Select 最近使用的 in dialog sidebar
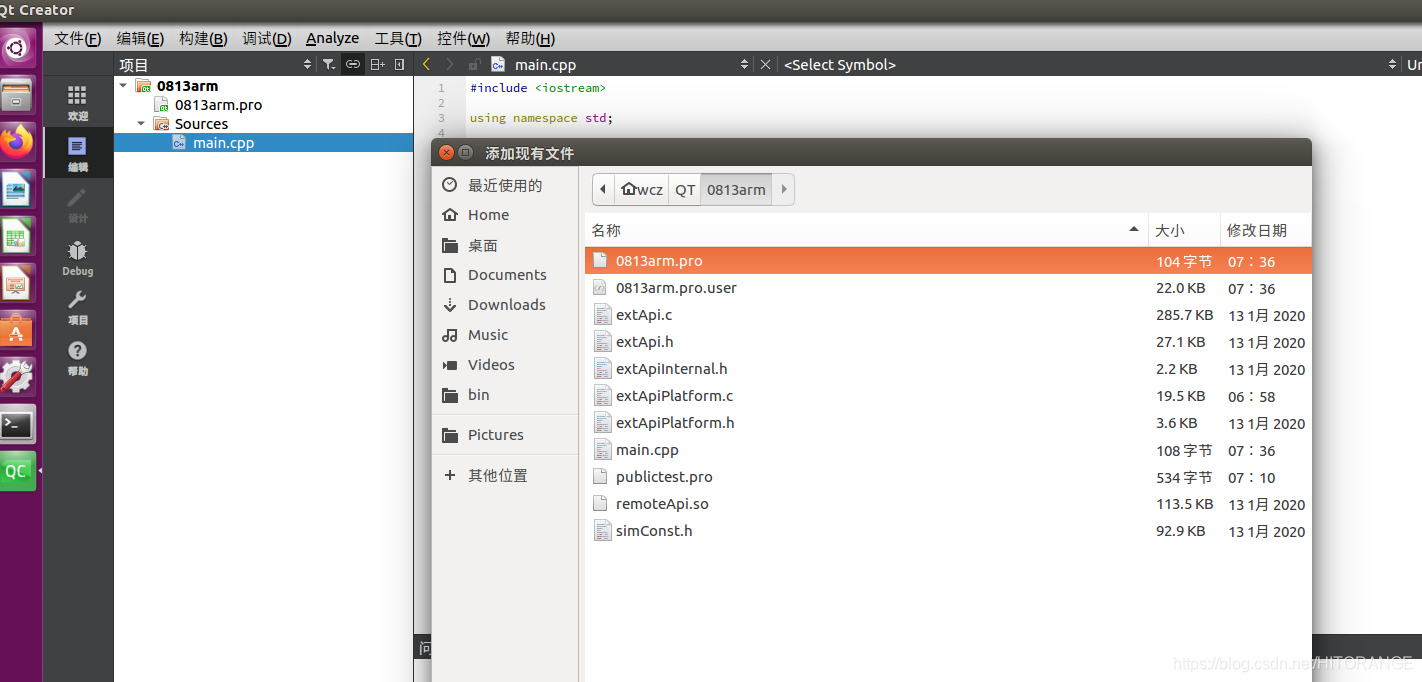1422x682 pixels. click(x=505, y=185)
